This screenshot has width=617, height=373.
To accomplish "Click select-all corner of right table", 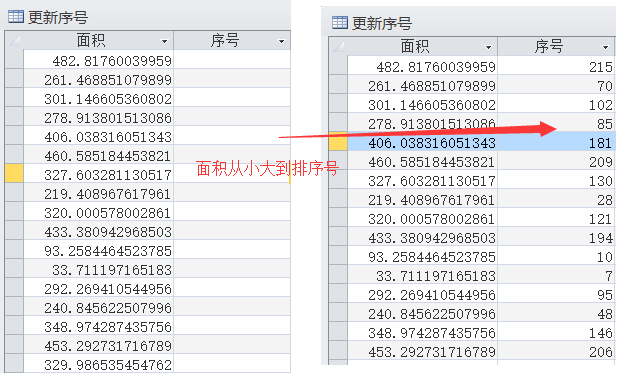I will pos(338,46).
